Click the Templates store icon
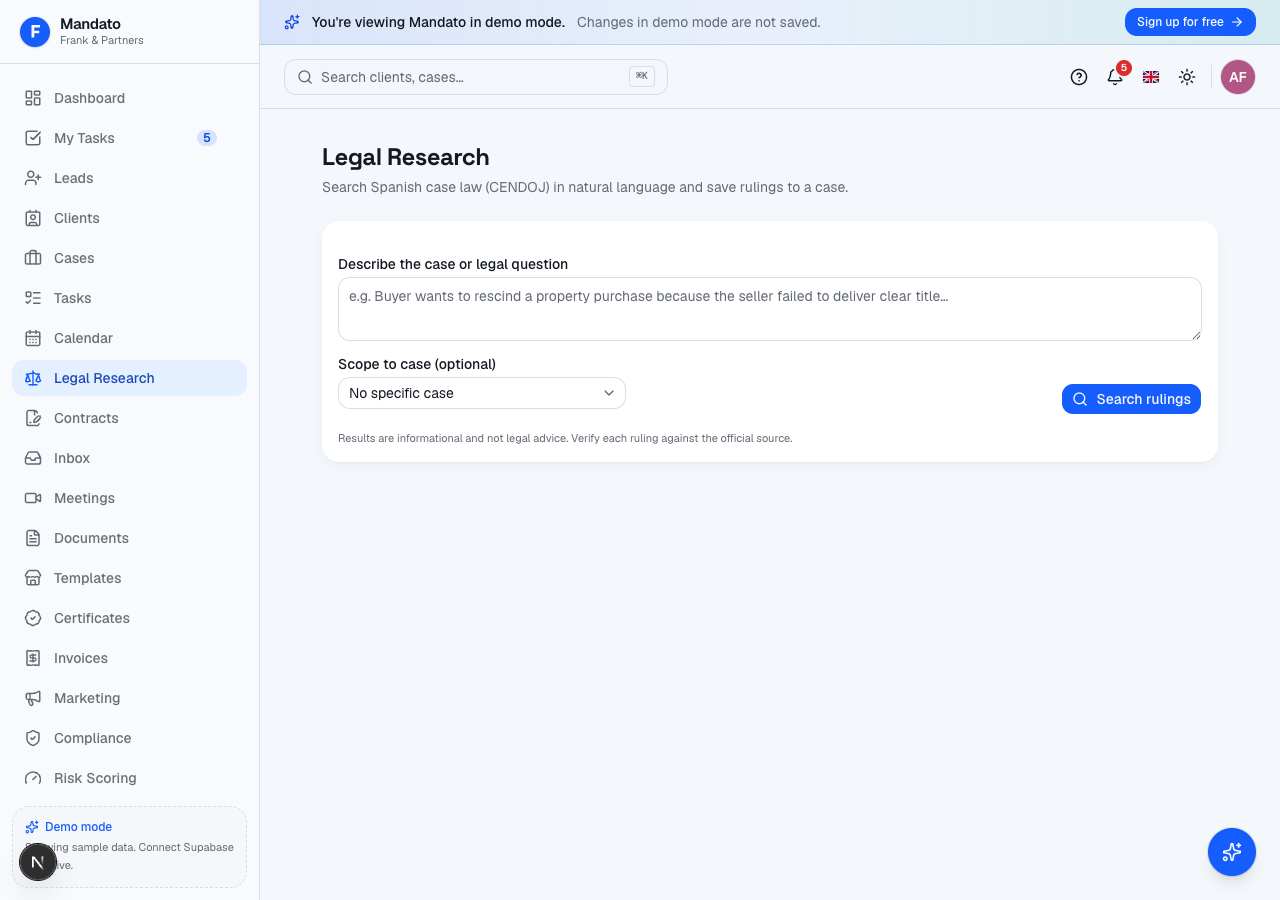1280x900 pixels. [x=33, y=578]
